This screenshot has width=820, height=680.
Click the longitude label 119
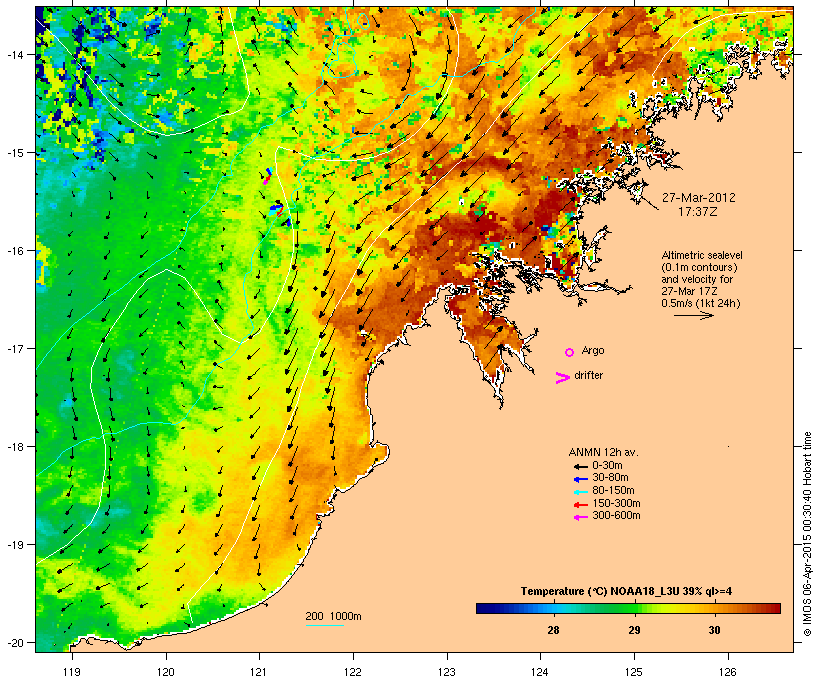tap(72, 672)
